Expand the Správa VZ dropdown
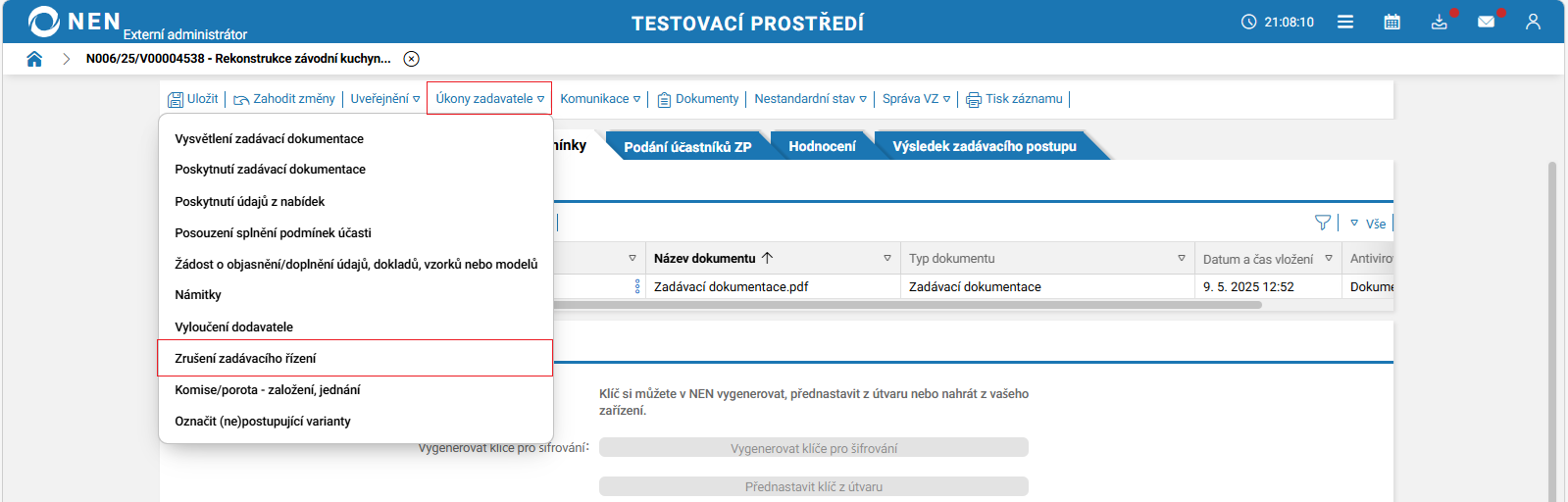1568x502 pixels. [x=917, y=99]
